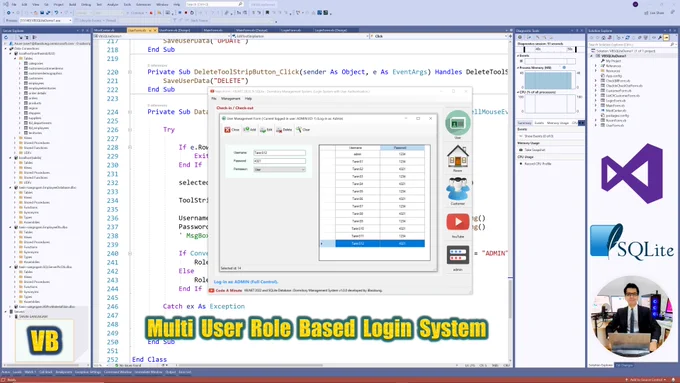Focus the Username input field
The height and width of the screenshot is (383, 680).
tap(279, 153)
